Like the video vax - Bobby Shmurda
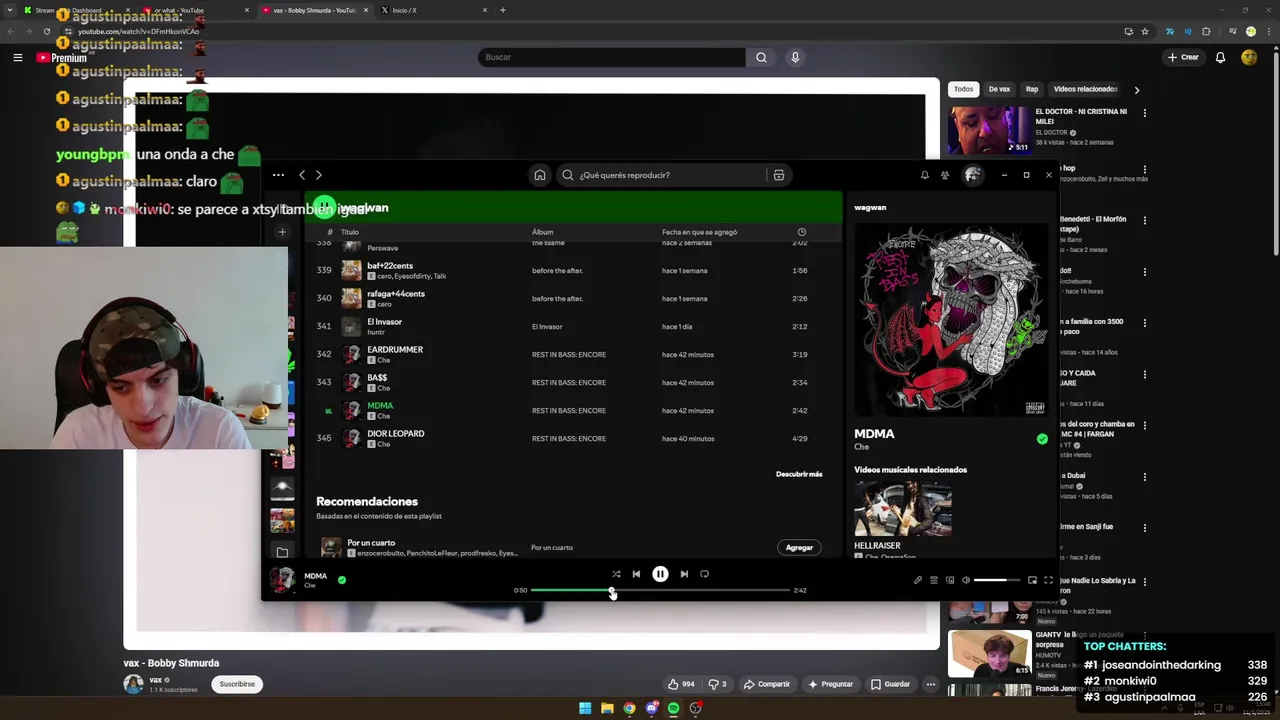 click(x=681, y=684)
